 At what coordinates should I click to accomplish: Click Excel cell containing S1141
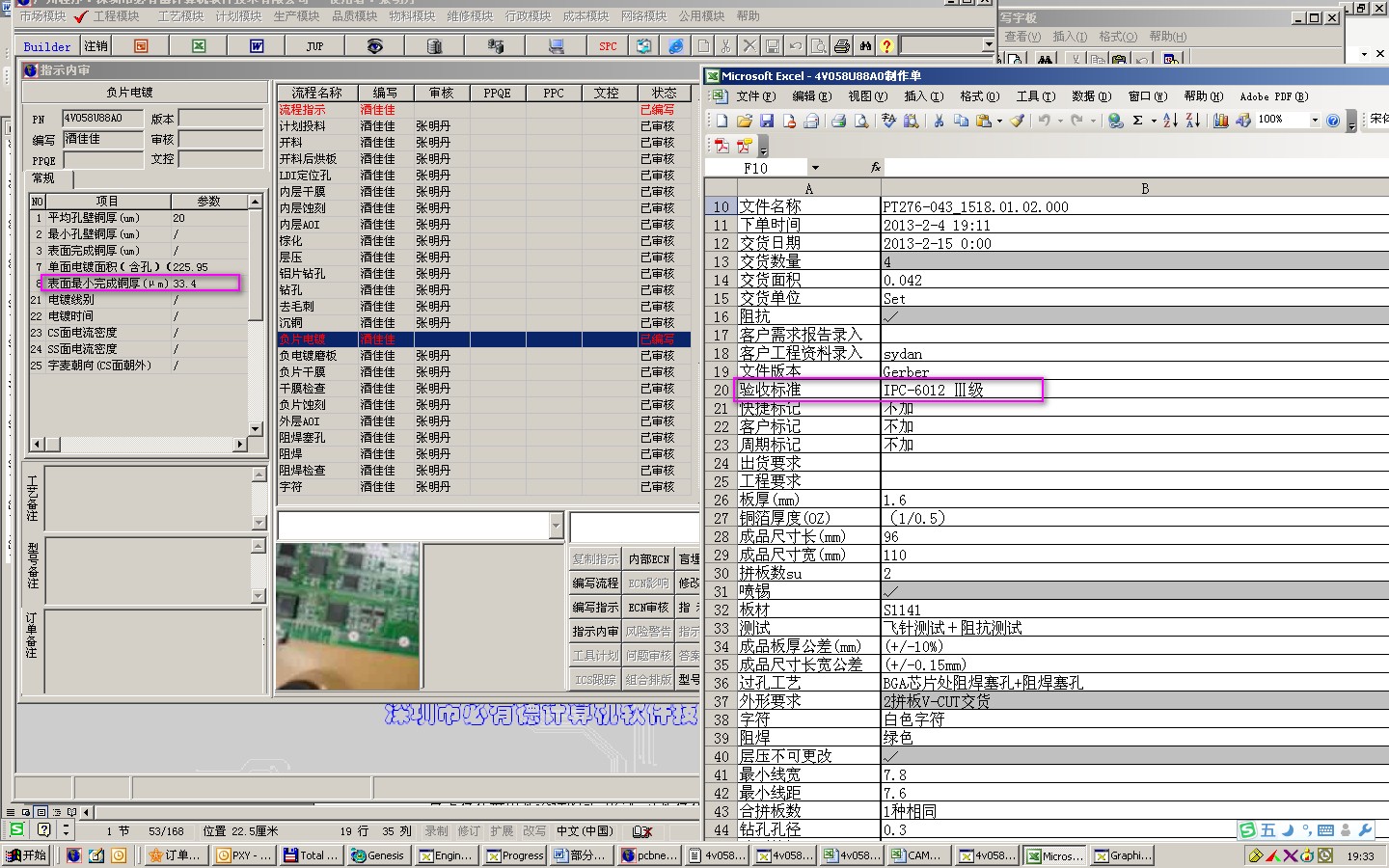coord(1134,610)
